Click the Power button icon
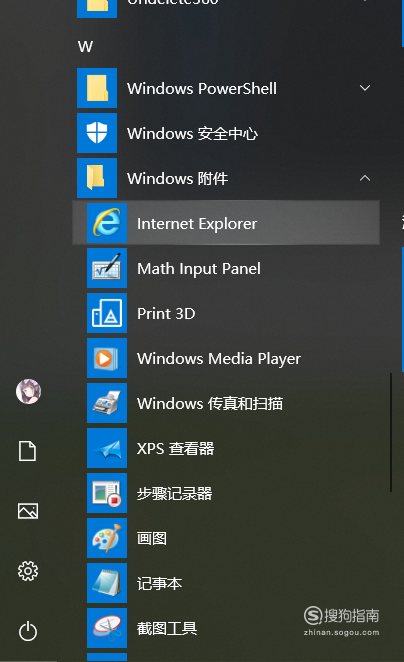 28,631
